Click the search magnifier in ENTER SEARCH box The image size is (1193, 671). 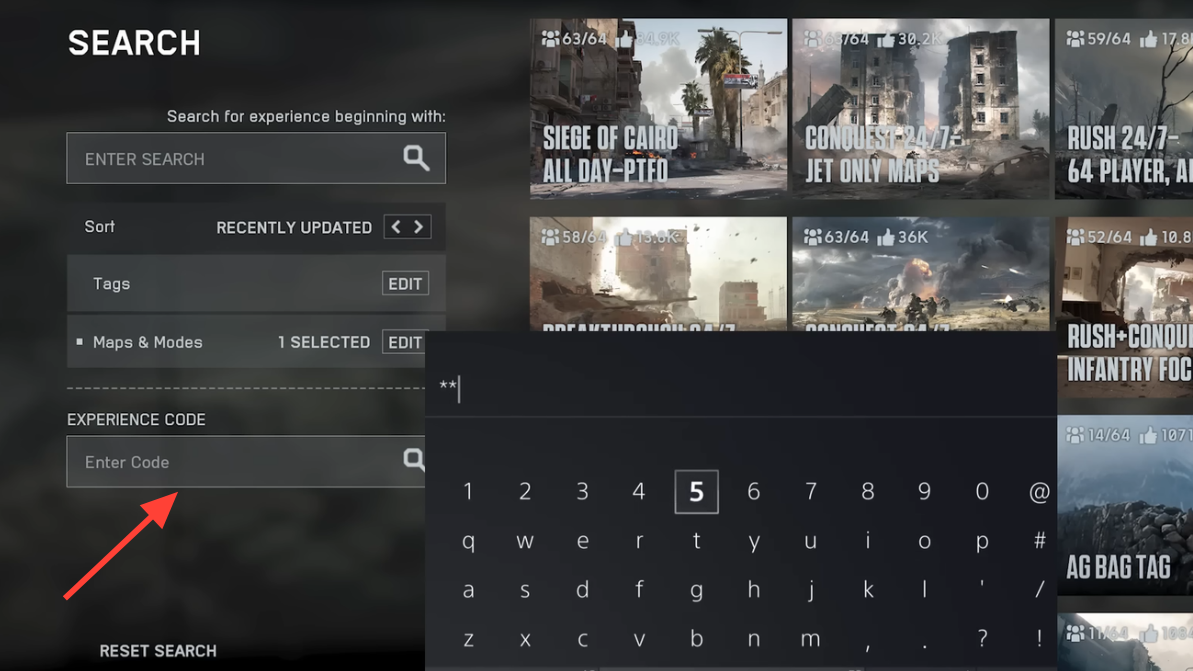tap(416, 157)
